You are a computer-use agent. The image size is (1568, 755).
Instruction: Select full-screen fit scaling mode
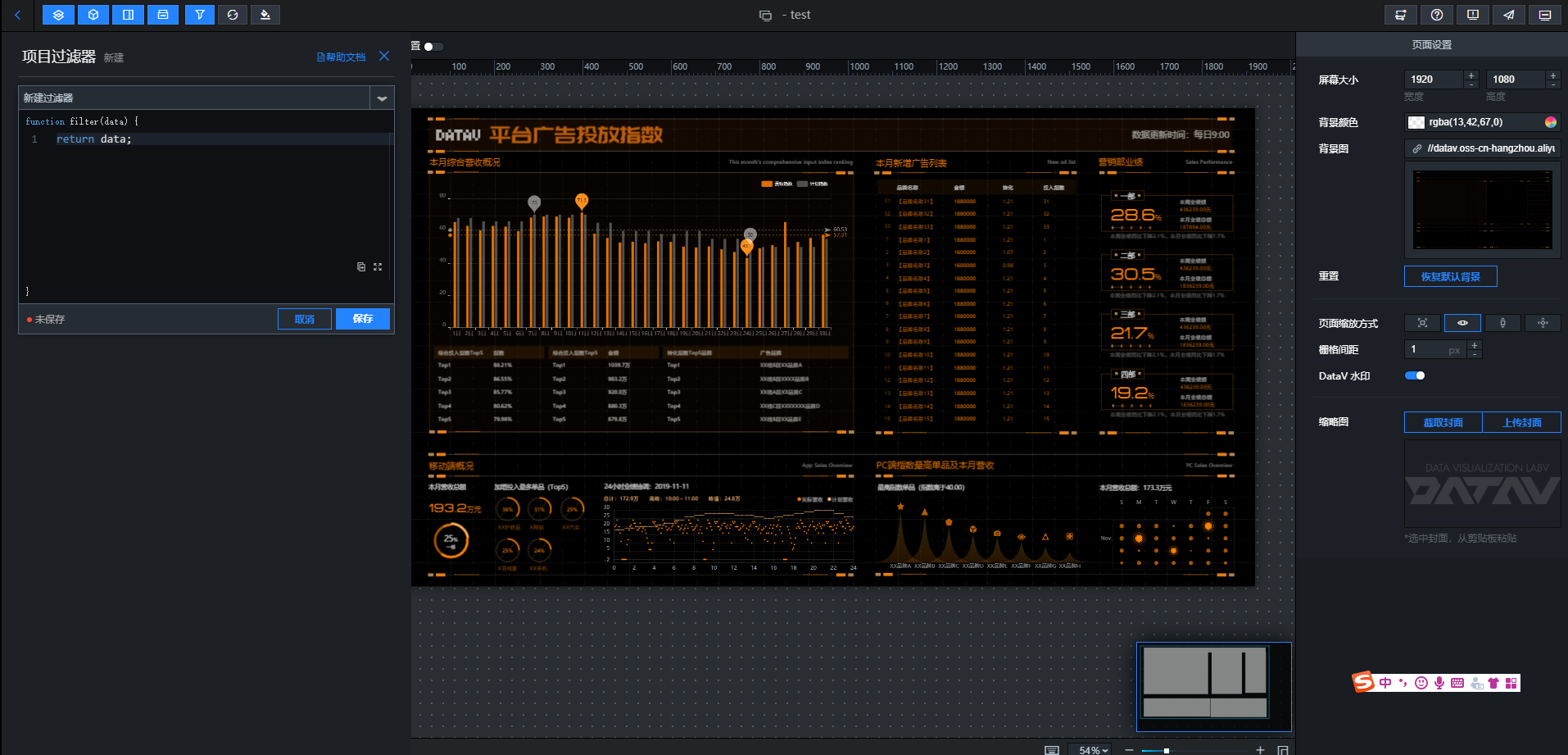point(1422,323)
